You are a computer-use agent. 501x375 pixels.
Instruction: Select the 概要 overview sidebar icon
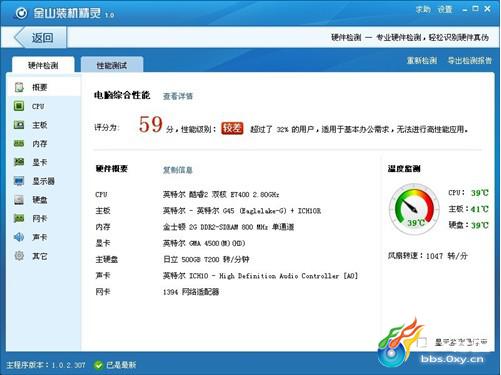click(19, 87)
